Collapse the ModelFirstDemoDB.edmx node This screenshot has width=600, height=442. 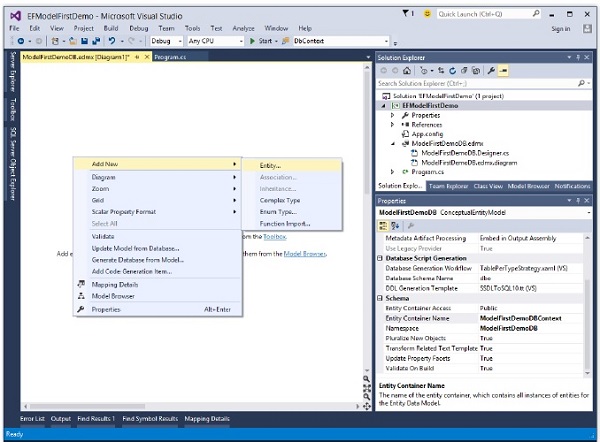click(393, 143)
